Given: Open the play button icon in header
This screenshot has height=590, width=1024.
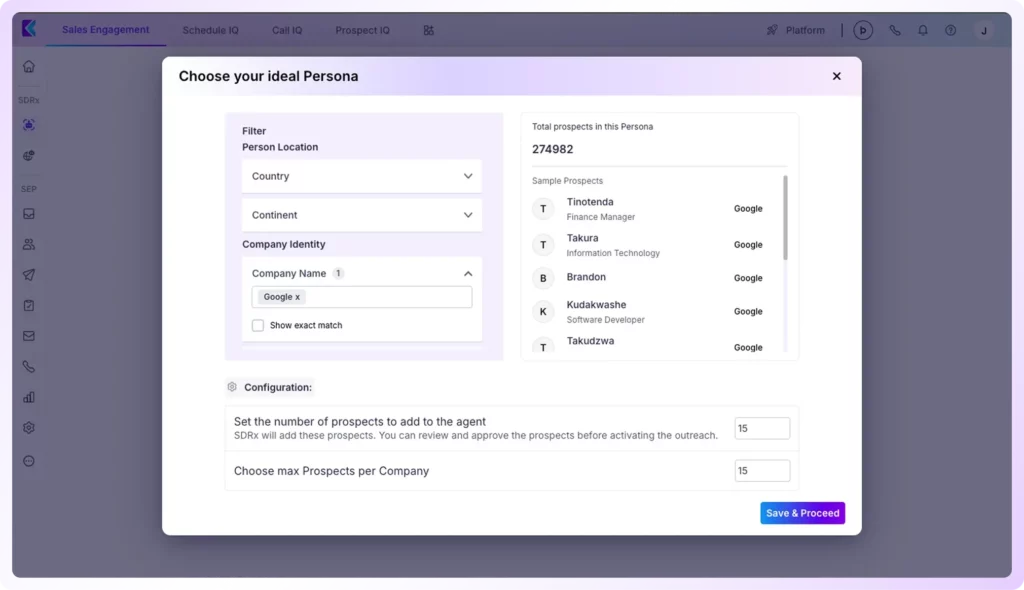Looking at the screenshot, I should tap(863, 30).
